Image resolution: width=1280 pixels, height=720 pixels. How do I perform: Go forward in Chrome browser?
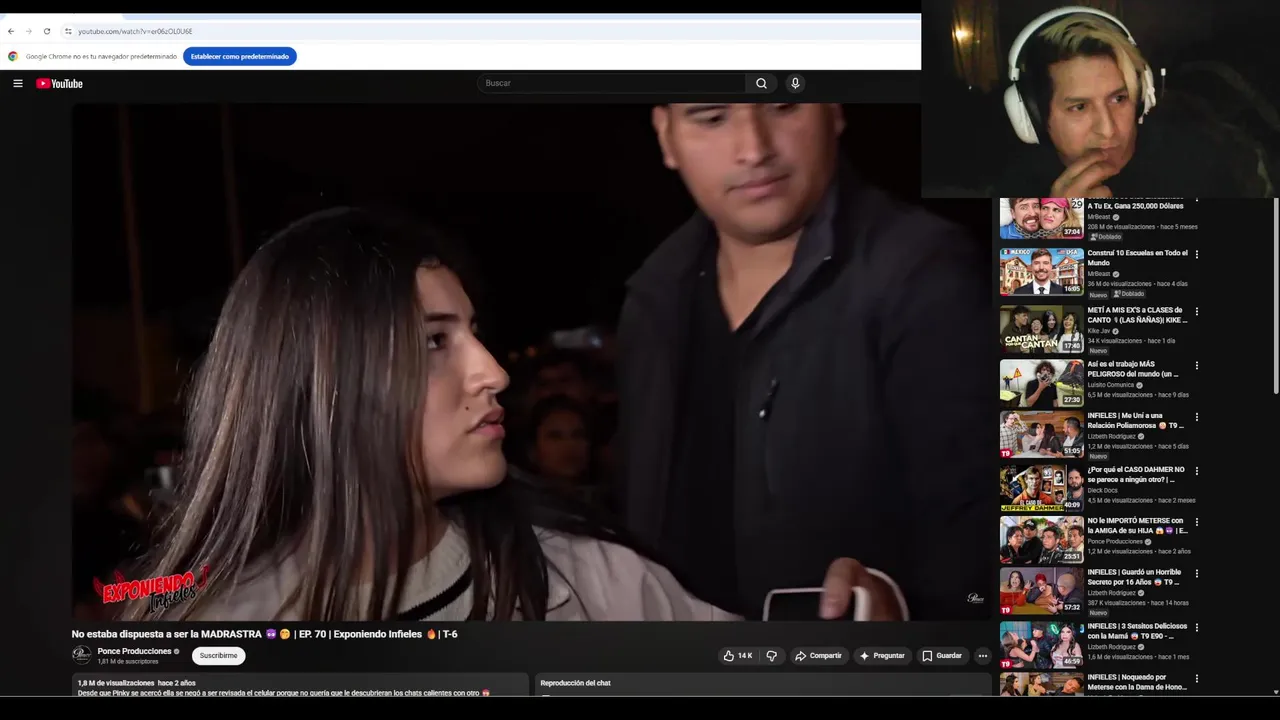28,31
